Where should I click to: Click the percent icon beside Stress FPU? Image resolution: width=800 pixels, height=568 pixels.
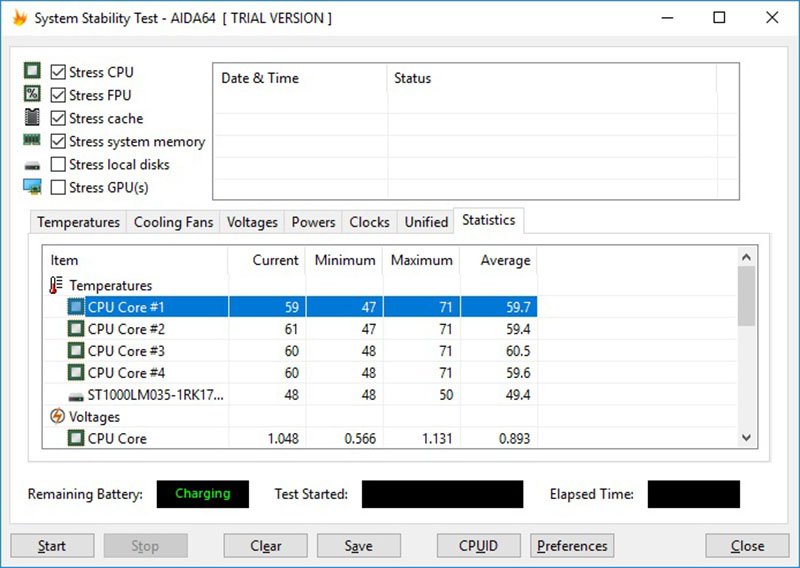click(x=32, y=93)
